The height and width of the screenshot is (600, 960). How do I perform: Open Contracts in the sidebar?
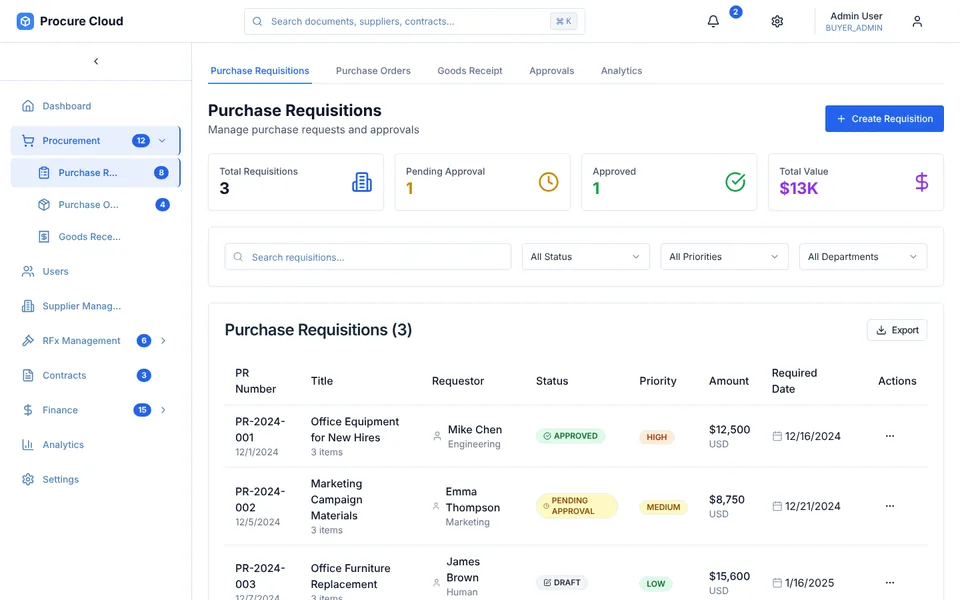click(96, 375)
